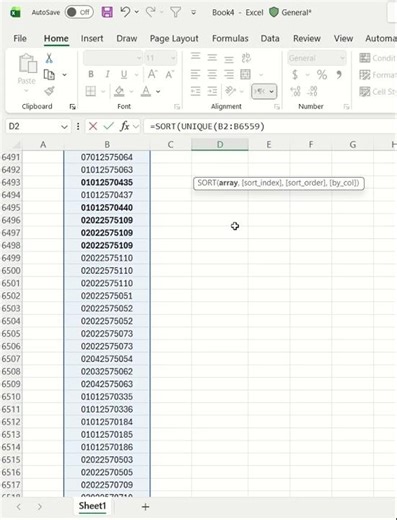
Task: Open the Name Box dropdown arrow
Action: 64,127
